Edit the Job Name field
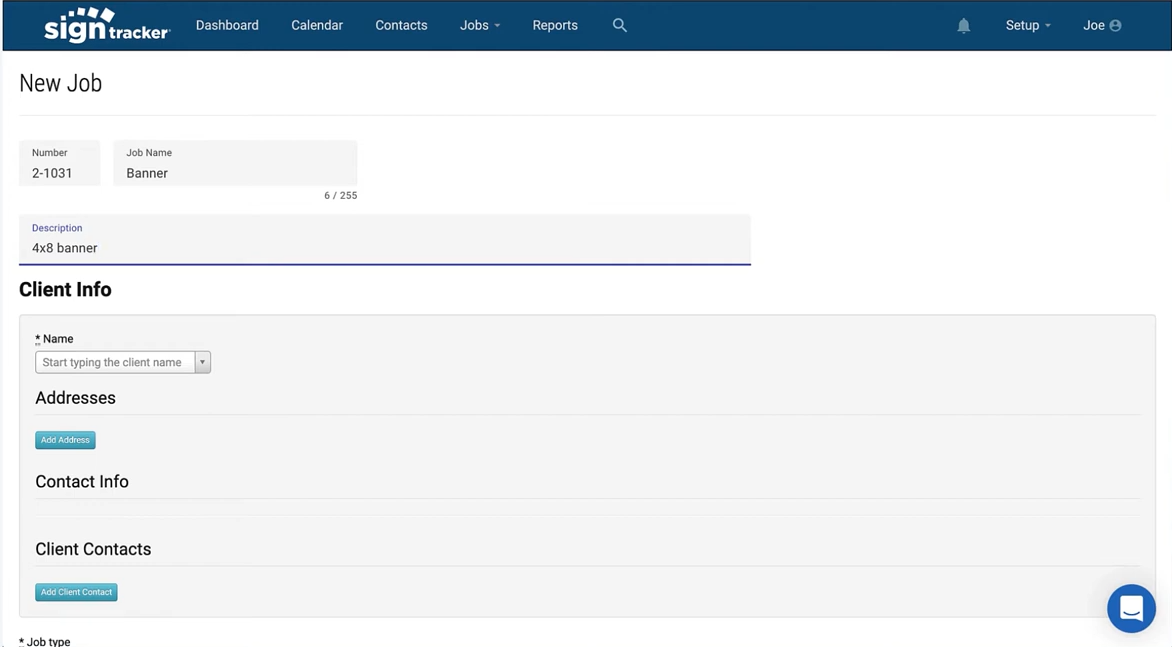This screenshot has width=1172, height=647. [235, 163]
